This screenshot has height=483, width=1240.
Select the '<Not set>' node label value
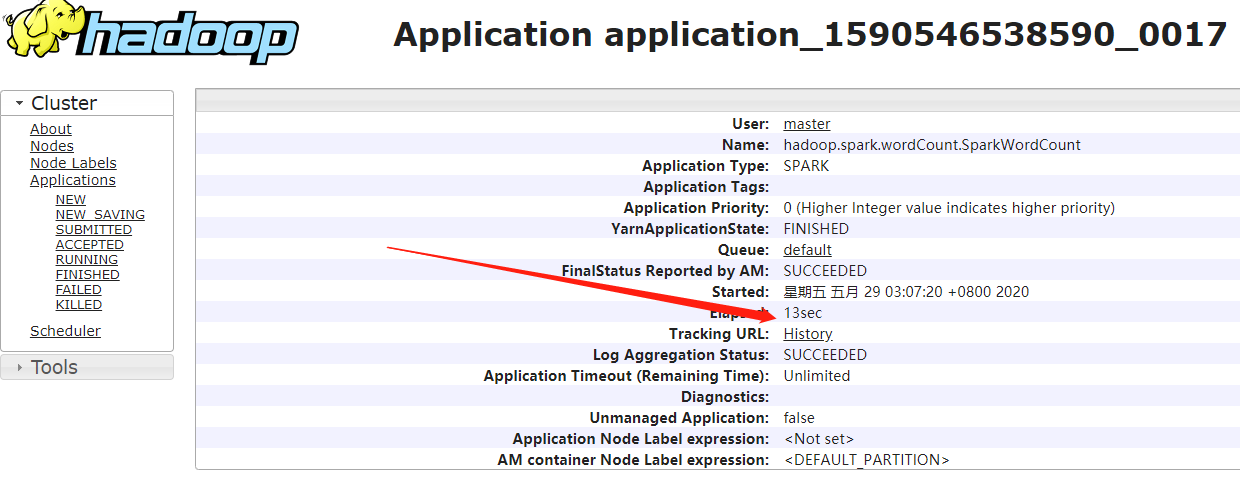[x=819, y=439]
